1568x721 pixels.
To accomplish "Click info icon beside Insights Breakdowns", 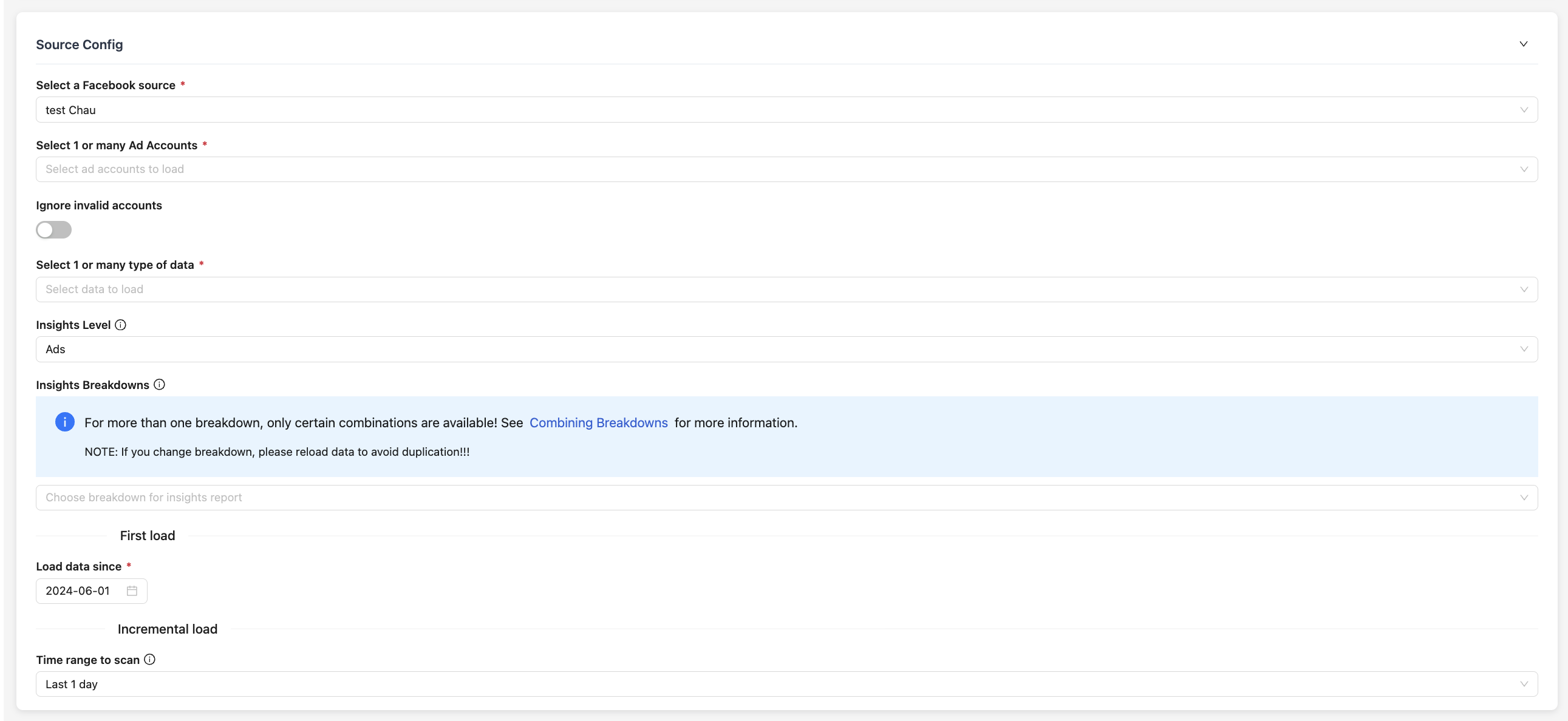I will [160, 385].
